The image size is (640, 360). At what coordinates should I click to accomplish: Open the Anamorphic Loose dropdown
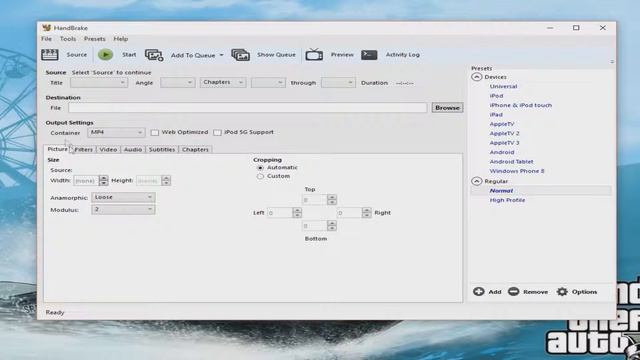(x=123, y=197)
